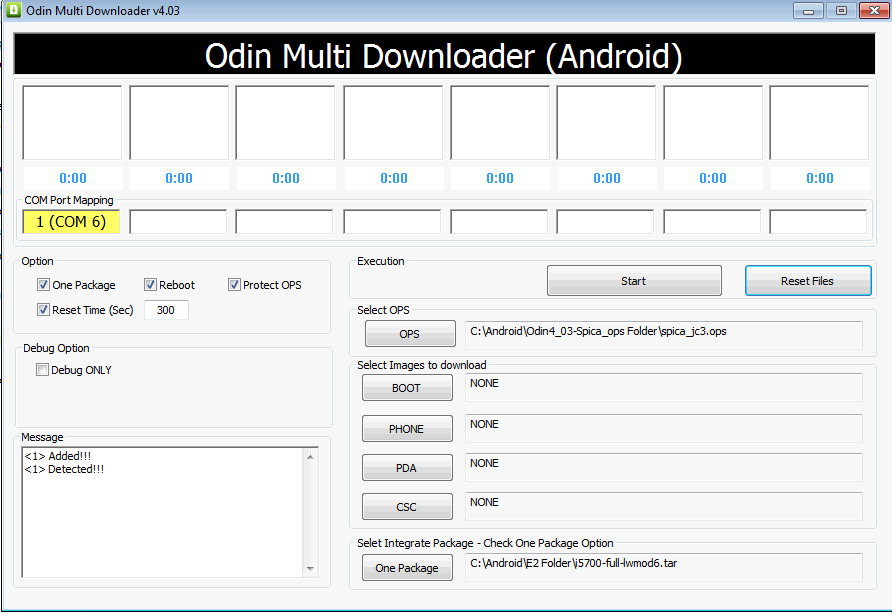Click the CSC image button
The image size is (892, 613).
click(x=407, y=506)
